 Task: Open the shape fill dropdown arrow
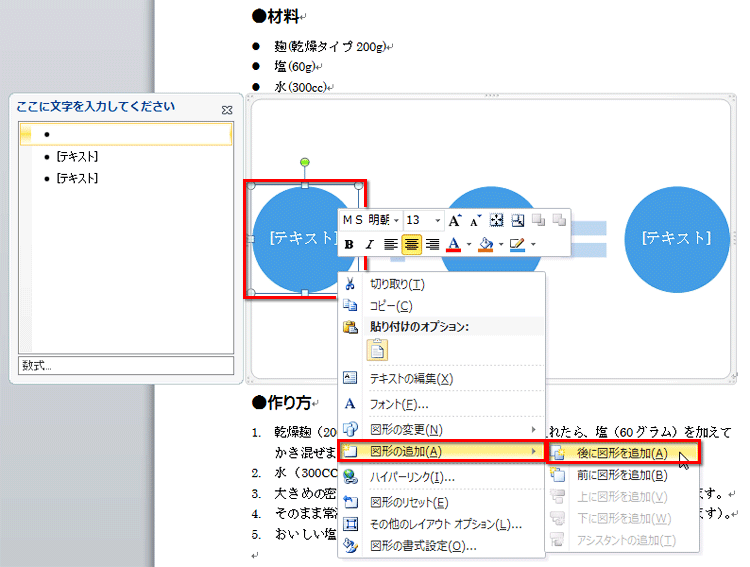point(501,245)
